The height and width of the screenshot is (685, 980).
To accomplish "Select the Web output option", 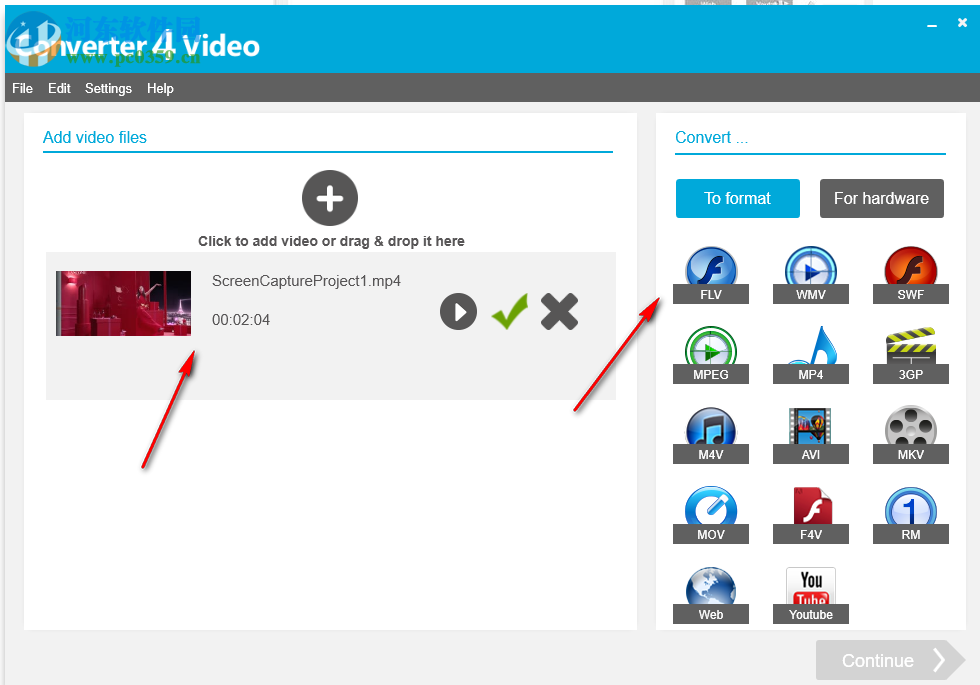I will point(711,590).
